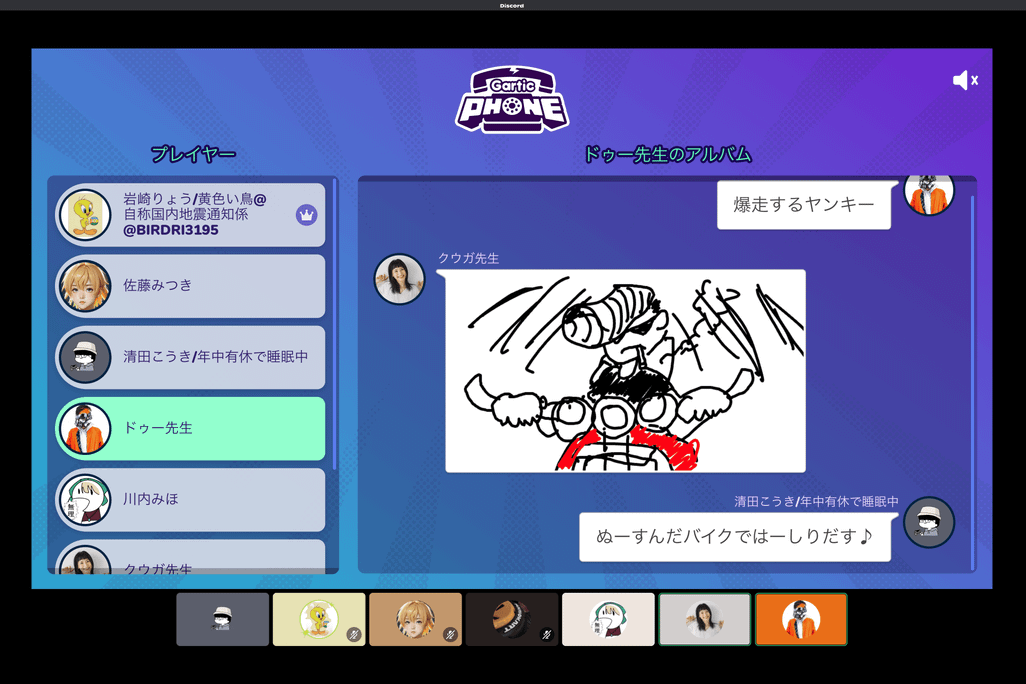Click the 爆走するヤンキー prompt bubble
This screenshot has width=1026, height=684.
(x=804, y=205)
